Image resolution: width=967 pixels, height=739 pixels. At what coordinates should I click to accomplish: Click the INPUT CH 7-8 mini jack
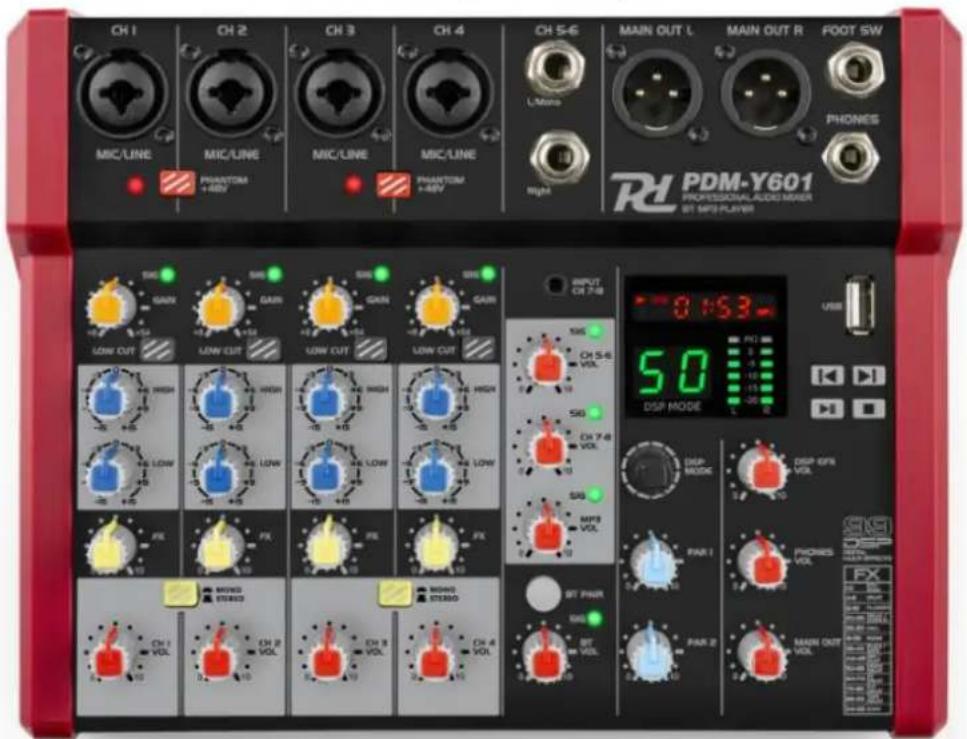click(556, 285)
